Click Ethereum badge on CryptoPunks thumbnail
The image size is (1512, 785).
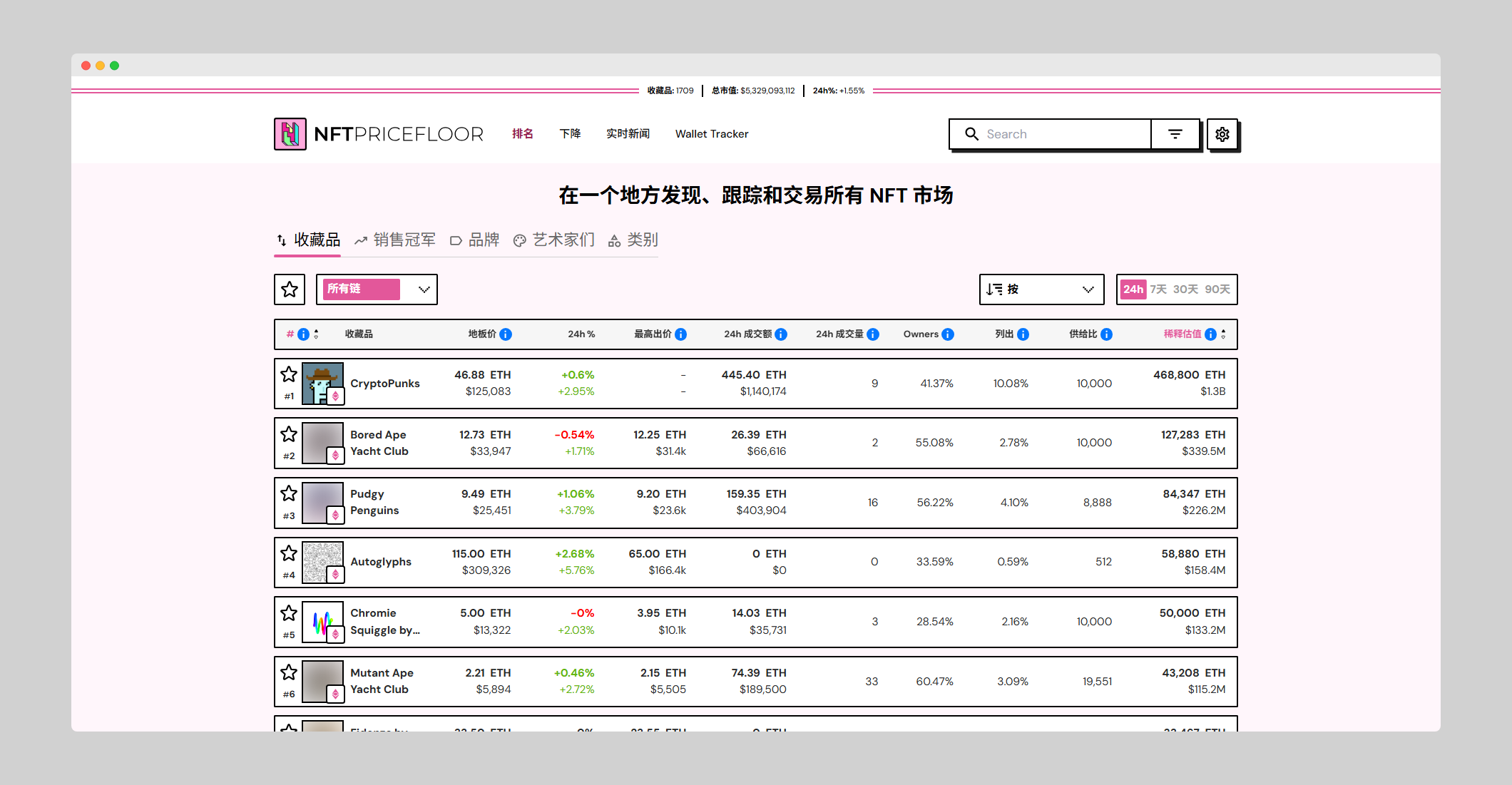[x=335, y=396]
